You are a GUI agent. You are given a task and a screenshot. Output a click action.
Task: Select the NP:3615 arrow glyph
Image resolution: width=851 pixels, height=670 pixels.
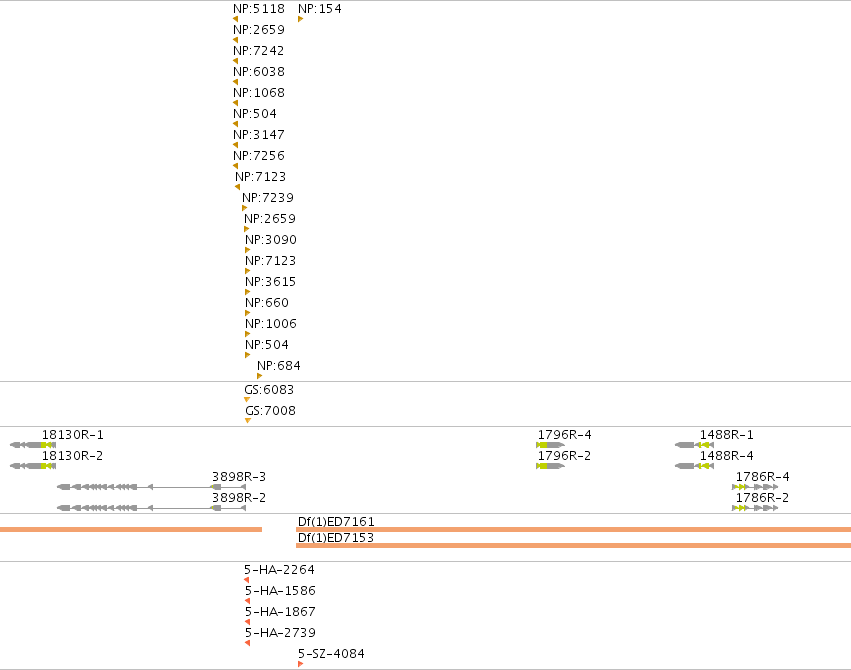point(247,292)
